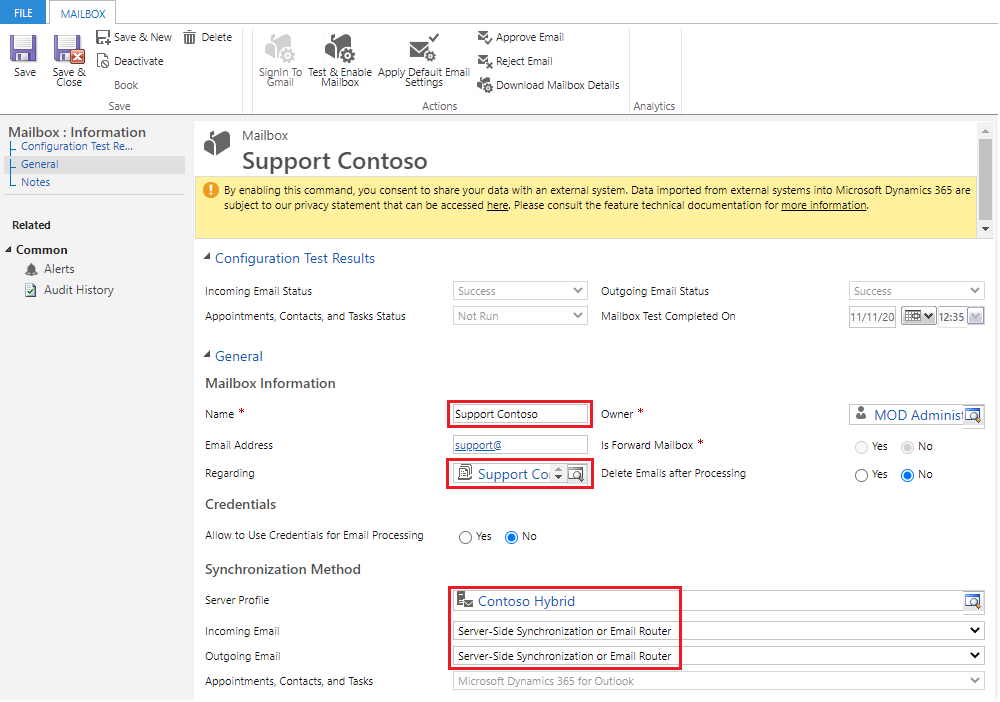
Task: Open Outgoing Email sync method dropdown
Action: click(x=719, y=656)
